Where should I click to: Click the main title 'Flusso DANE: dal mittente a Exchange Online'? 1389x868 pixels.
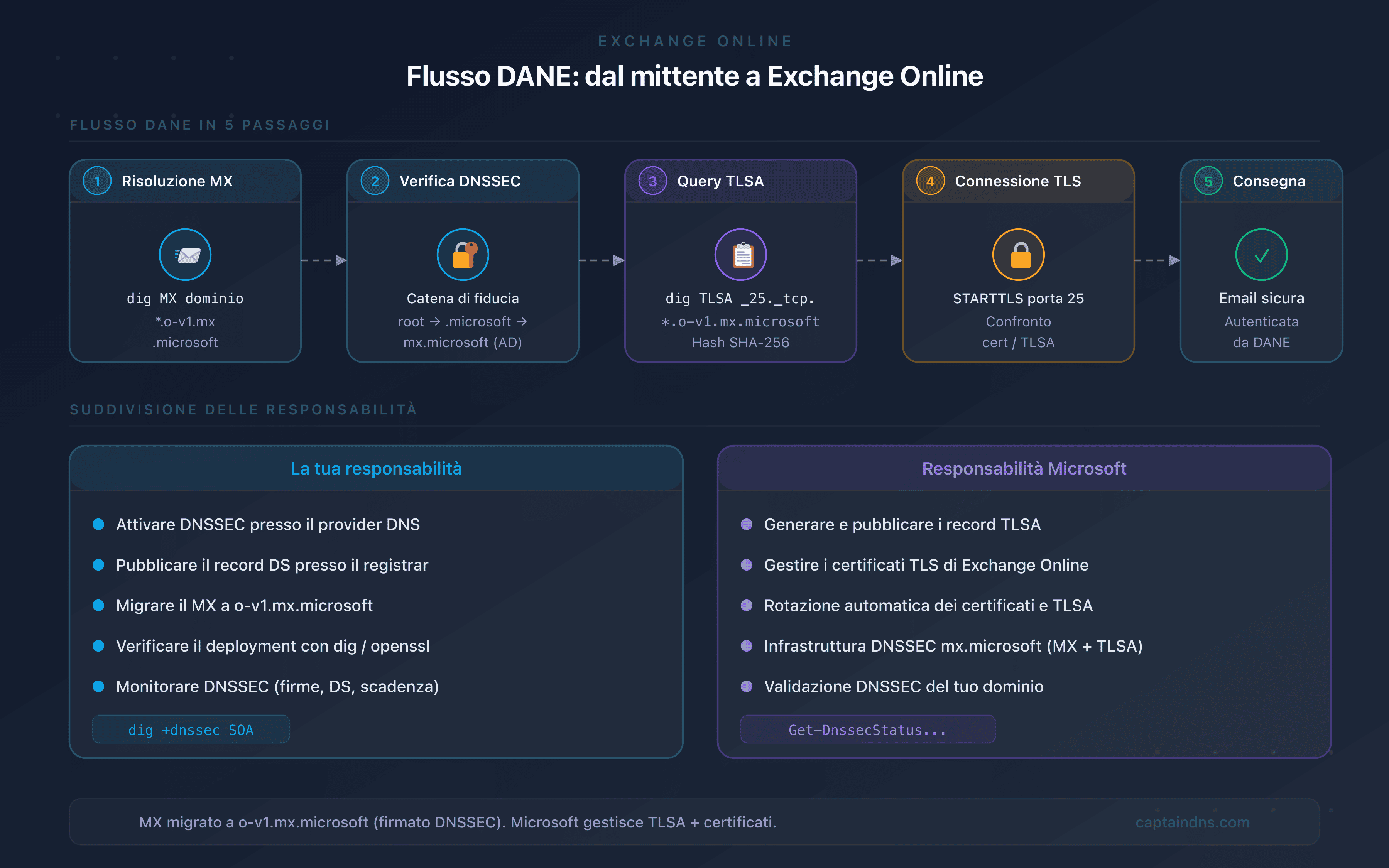pyautogui.click(x=694, y=76)
